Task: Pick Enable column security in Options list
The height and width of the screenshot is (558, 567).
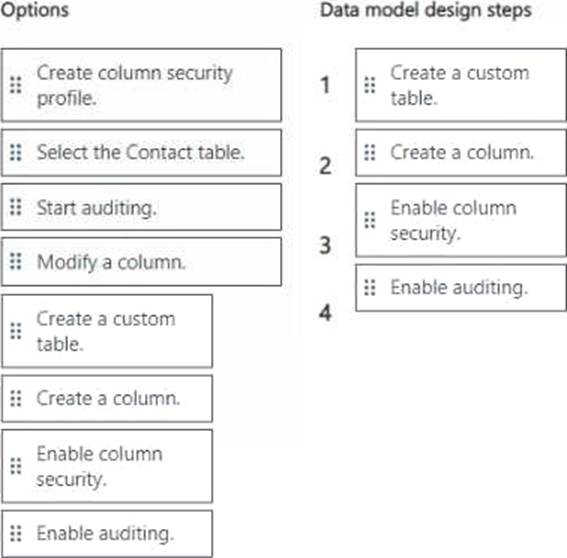Action: pyautogui.click(x=107, y=466)
